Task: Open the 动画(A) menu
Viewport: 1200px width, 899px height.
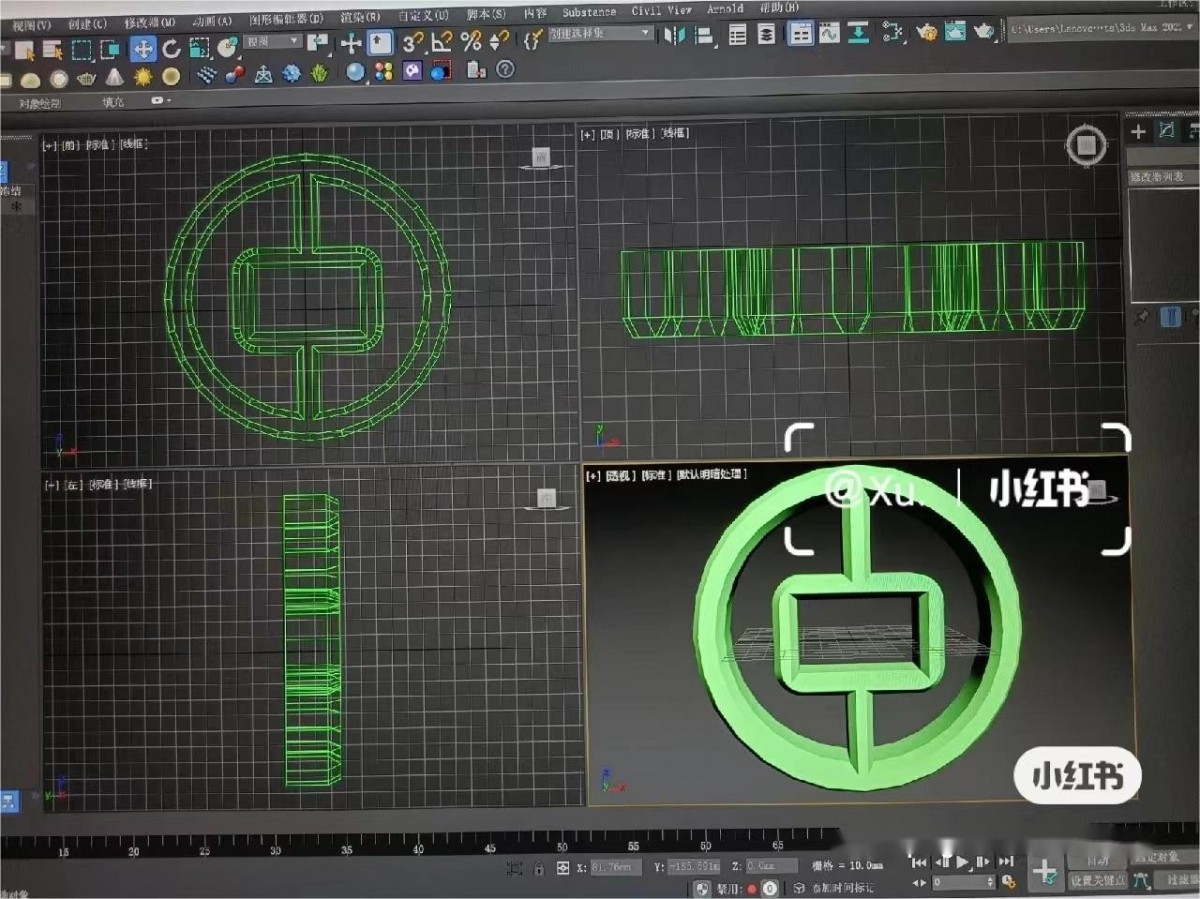Action: point(211,21)
